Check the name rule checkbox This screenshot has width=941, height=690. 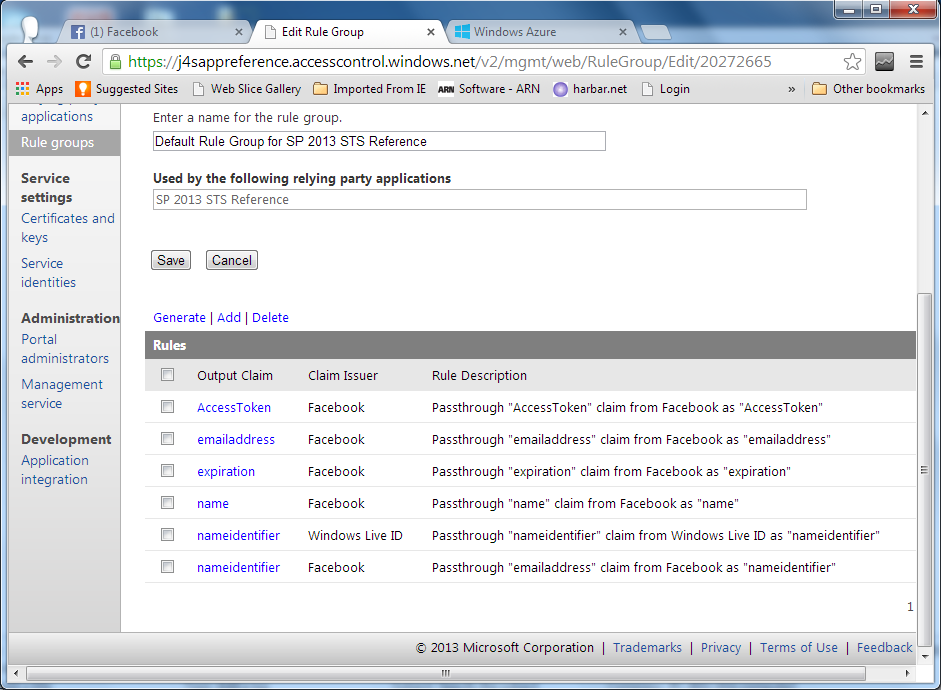(x=167, y=502)
